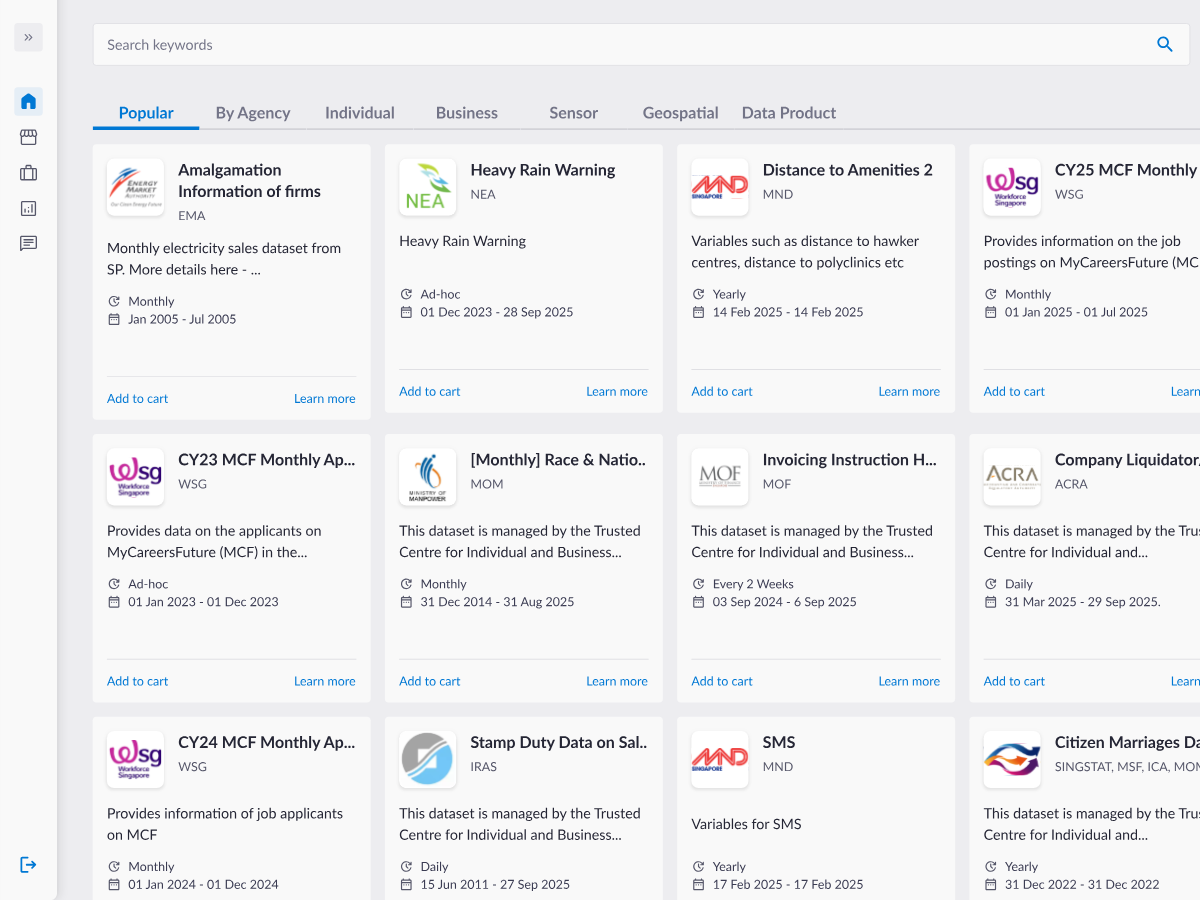Click the MOM logo on Race & Nationality card
The height and width of the screenshot is (900, 1200).
tap(428, 477)
